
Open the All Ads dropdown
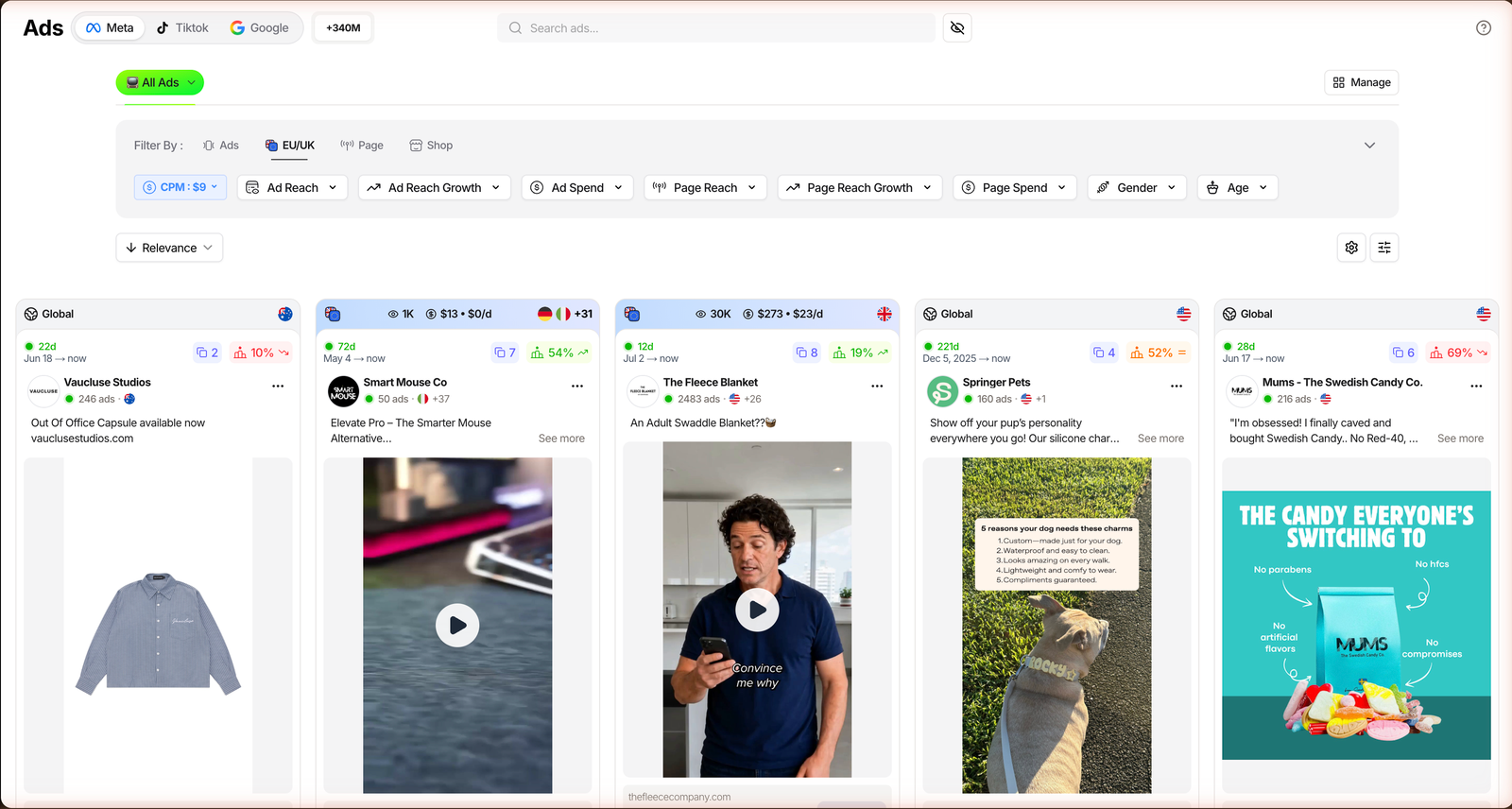160,82
